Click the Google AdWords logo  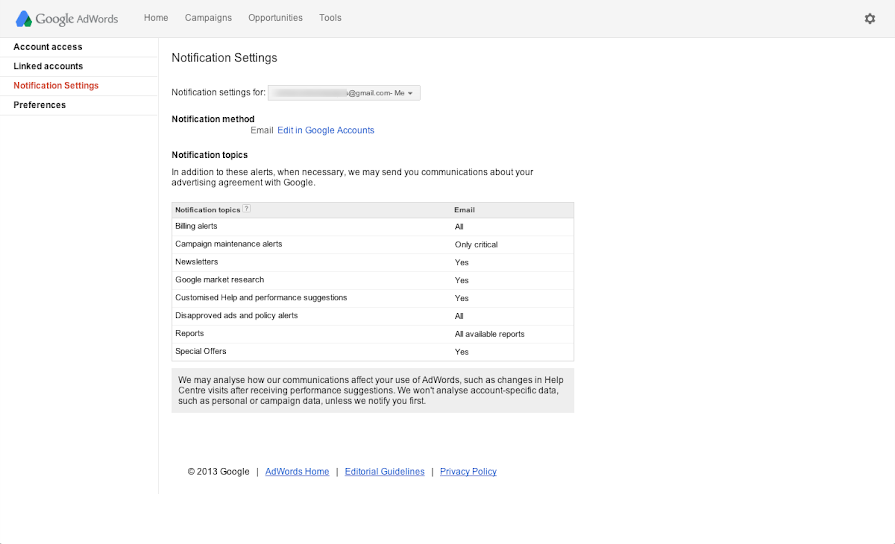tap(67, 18)
